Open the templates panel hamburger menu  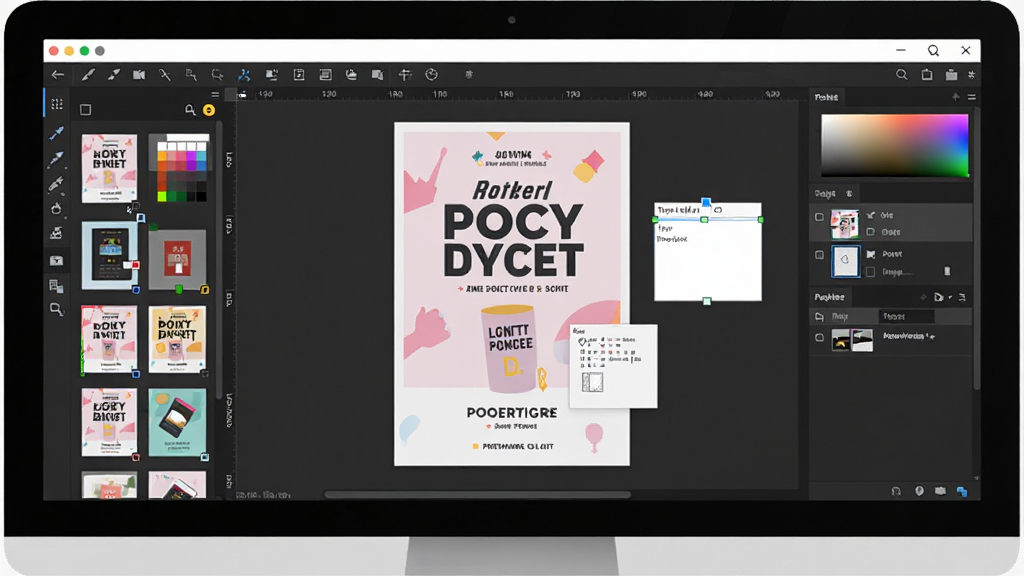point(215,95)
